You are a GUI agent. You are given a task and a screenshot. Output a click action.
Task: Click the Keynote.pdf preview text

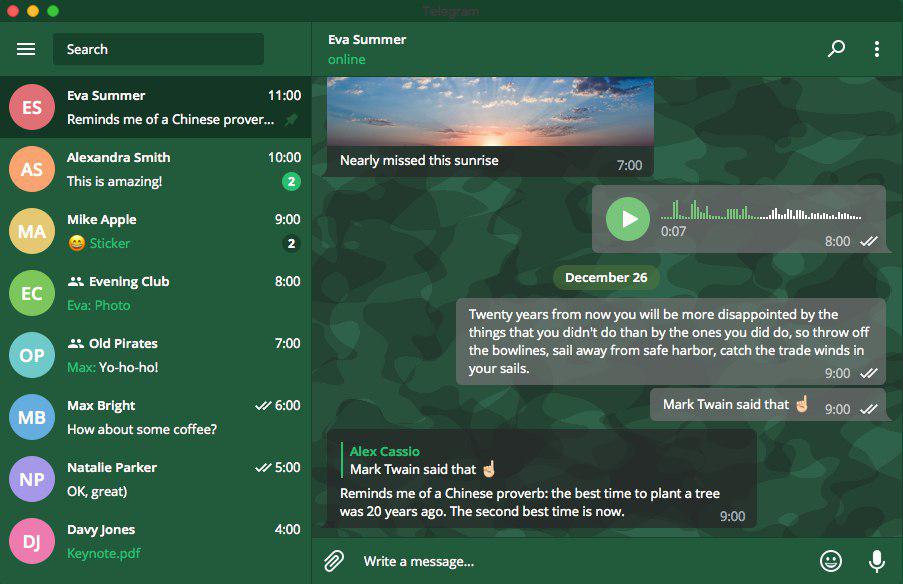coord(104,553)
